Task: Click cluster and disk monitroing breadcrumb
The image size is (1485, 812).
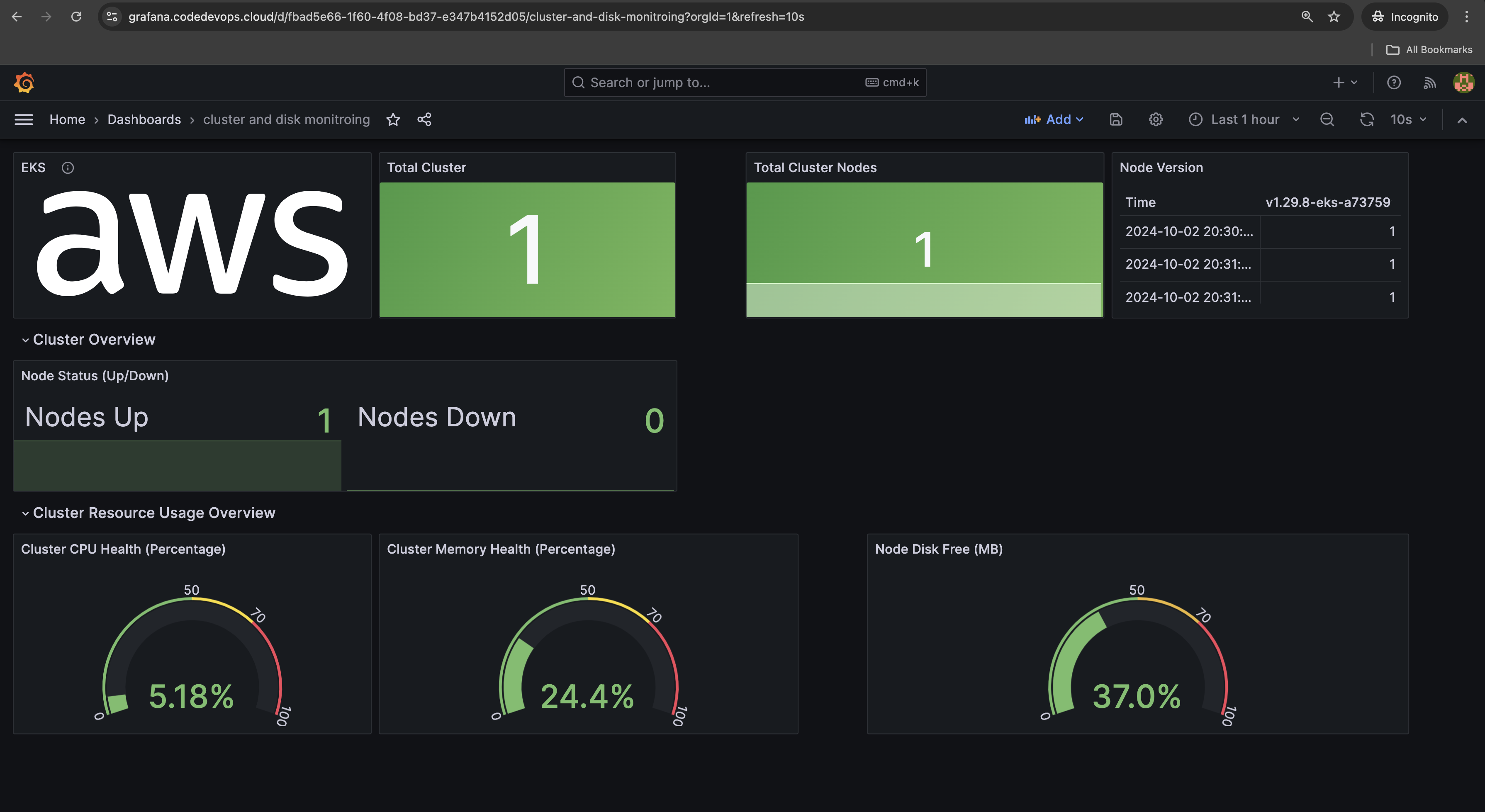Action: coord(287,119)
